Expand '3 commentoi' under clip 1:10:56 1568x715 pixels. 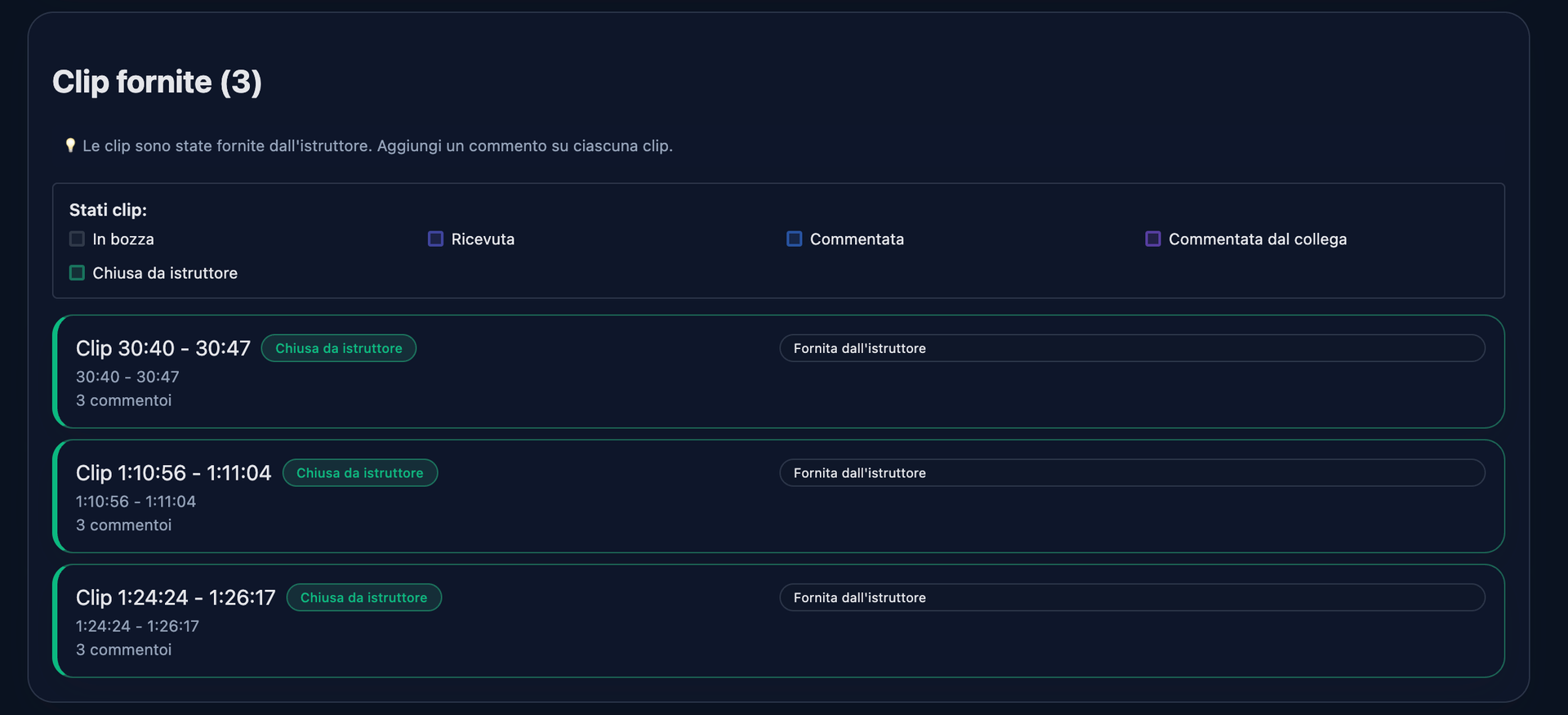[x=124, y=525]
